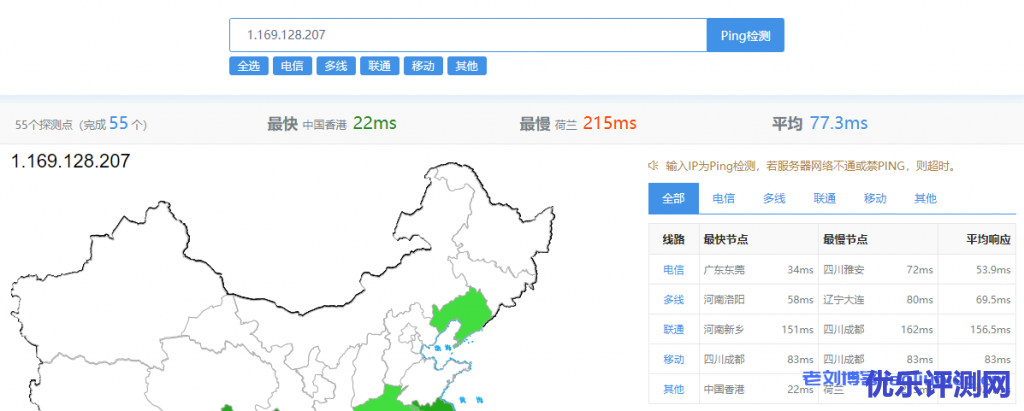Toggle the 多线 filter under the search box
The height and width of the screenshot is (411, 1024).
(x=336, y=66)
